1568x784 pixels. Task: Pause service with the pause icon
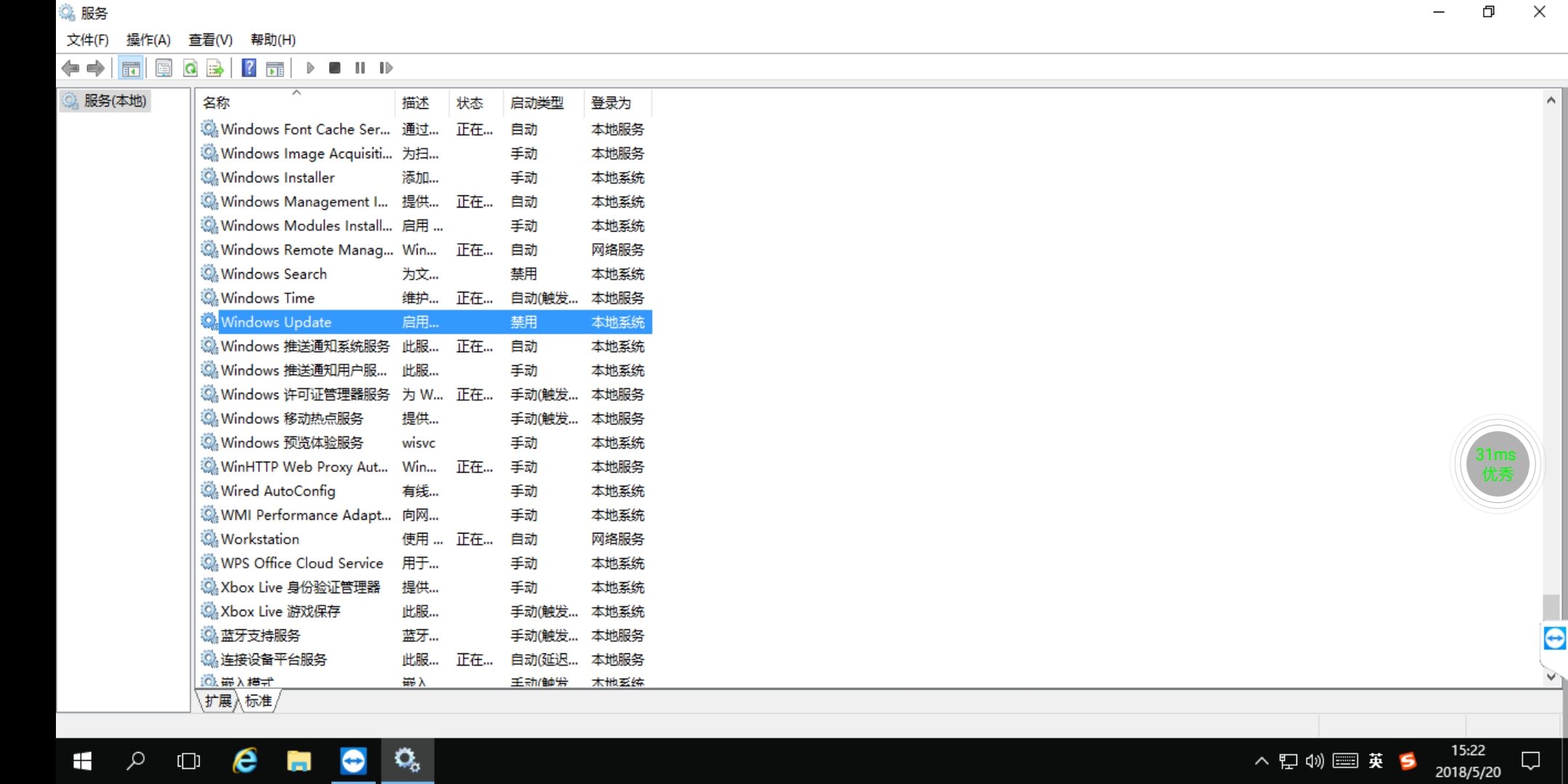pos(360,68)
